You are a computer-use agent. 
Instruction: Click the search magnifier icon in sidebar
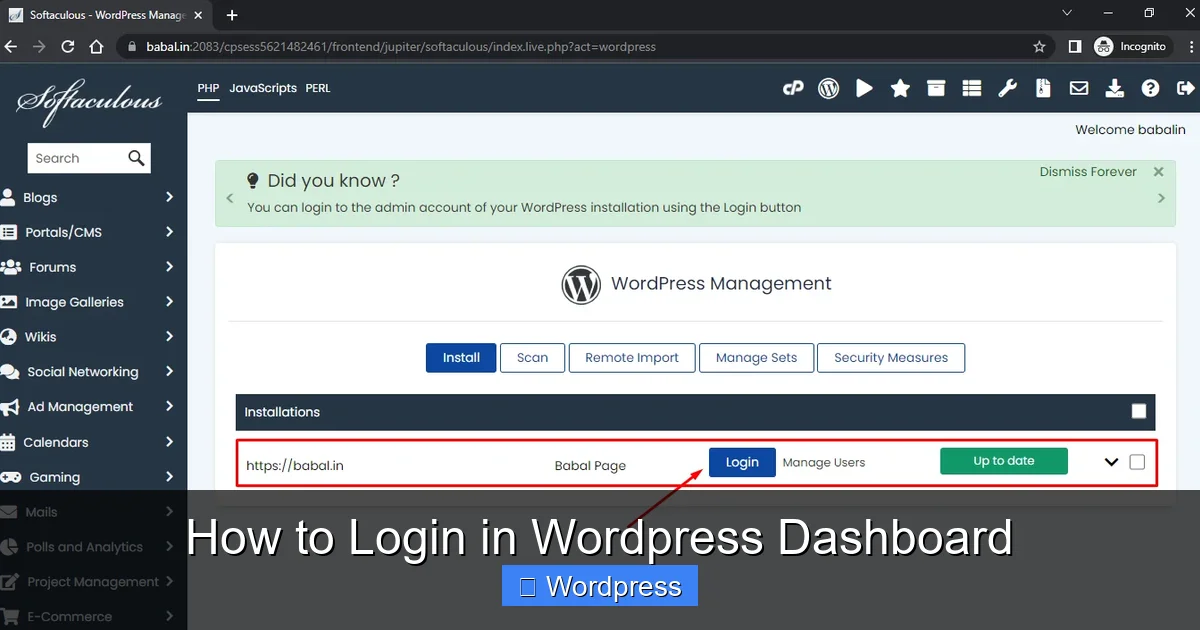pos(136,158)
